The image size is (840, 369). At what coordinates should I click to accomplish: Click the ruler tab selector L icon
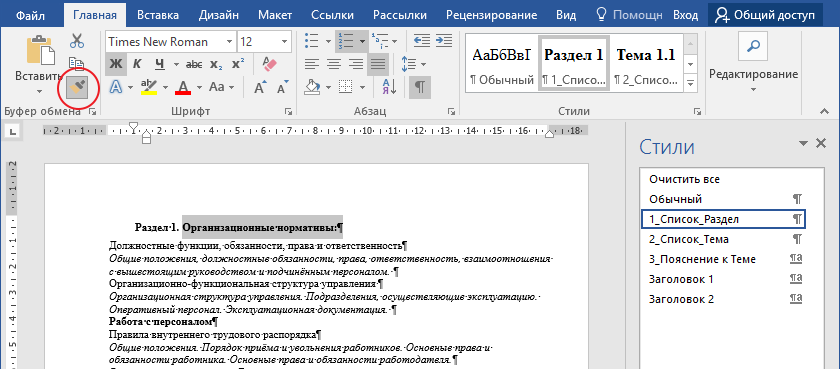coord(12,130)
